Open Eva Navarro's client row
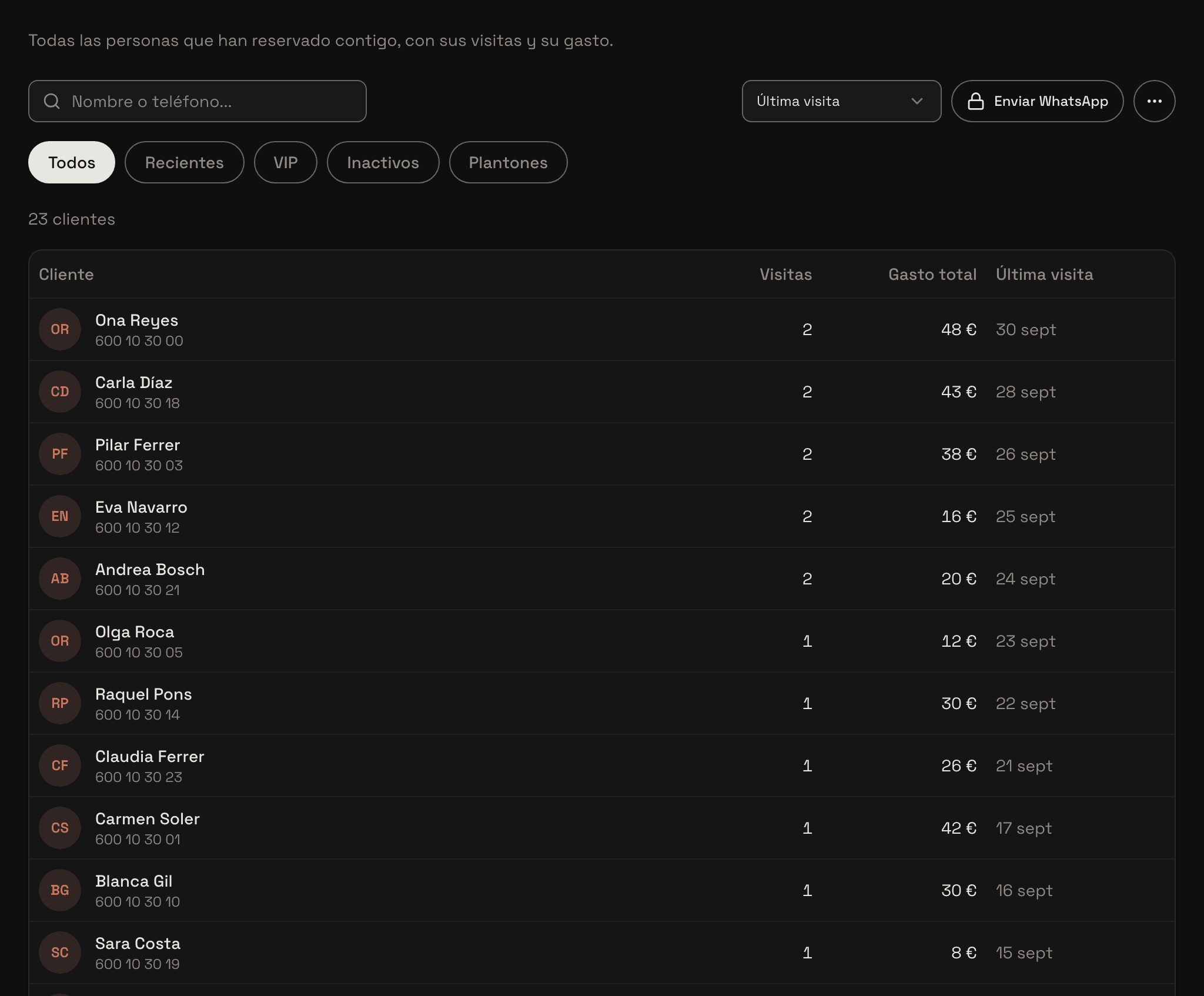Image resolution: width=1204 pixels, height=996 pixels. (x=602, y=516)
